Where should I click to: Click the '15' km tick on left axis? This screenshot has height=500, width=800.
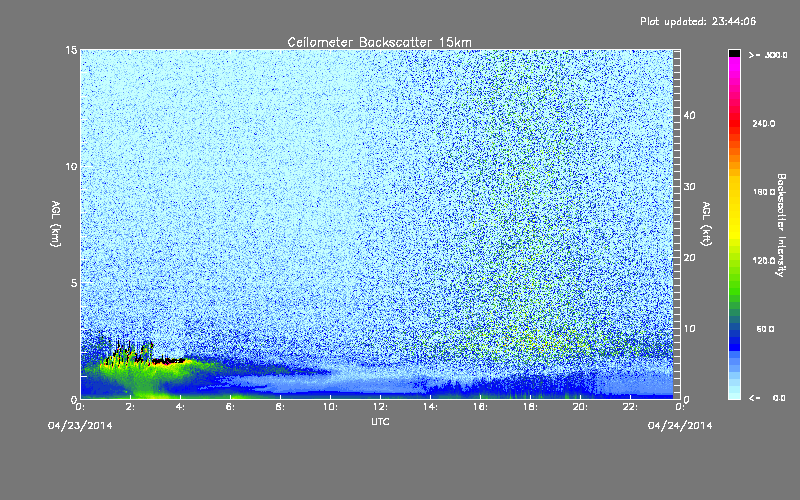(x=71, y=50)
